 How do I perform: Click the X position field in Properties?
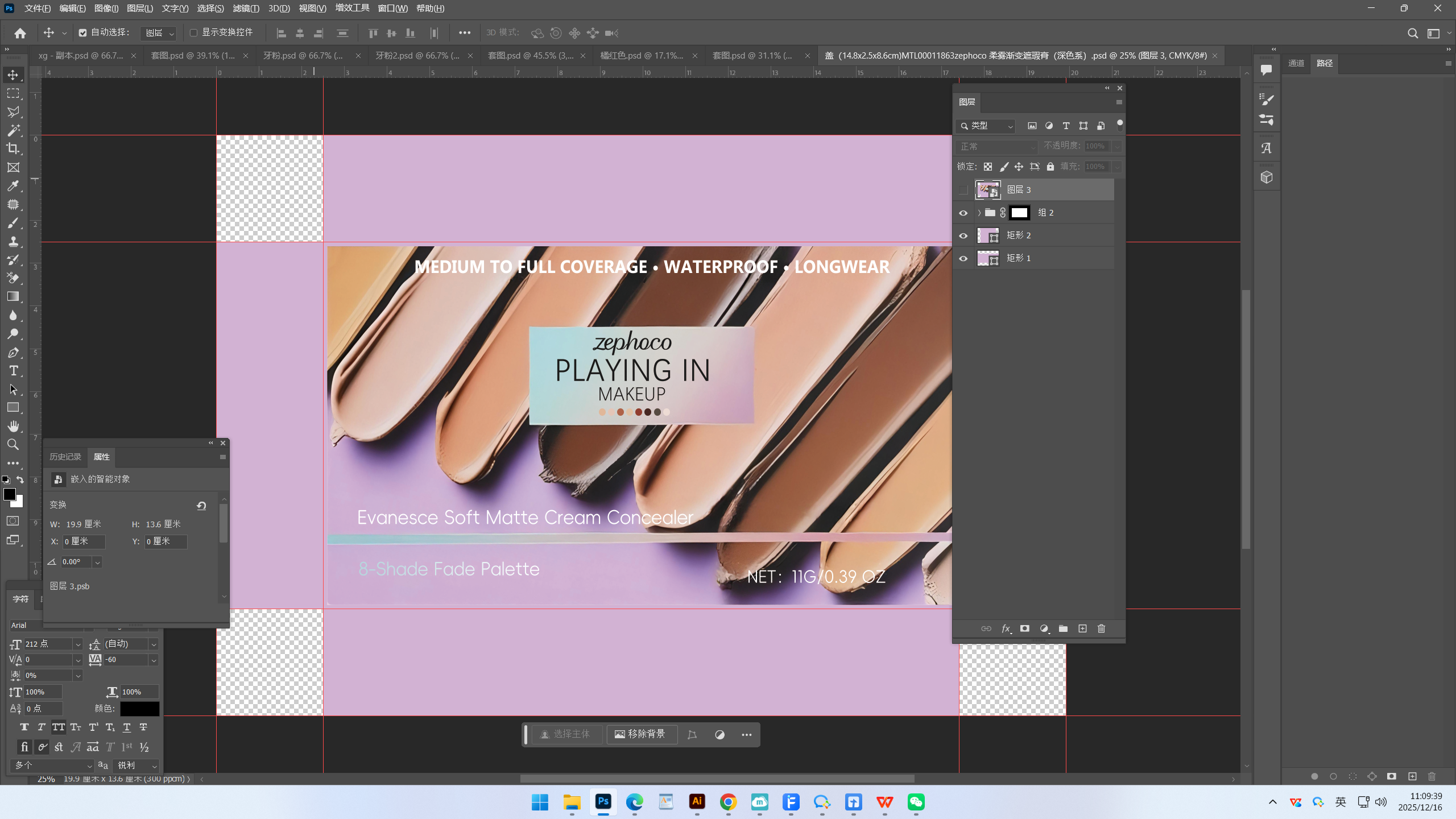pyautogui.click(x=84, y=541)
